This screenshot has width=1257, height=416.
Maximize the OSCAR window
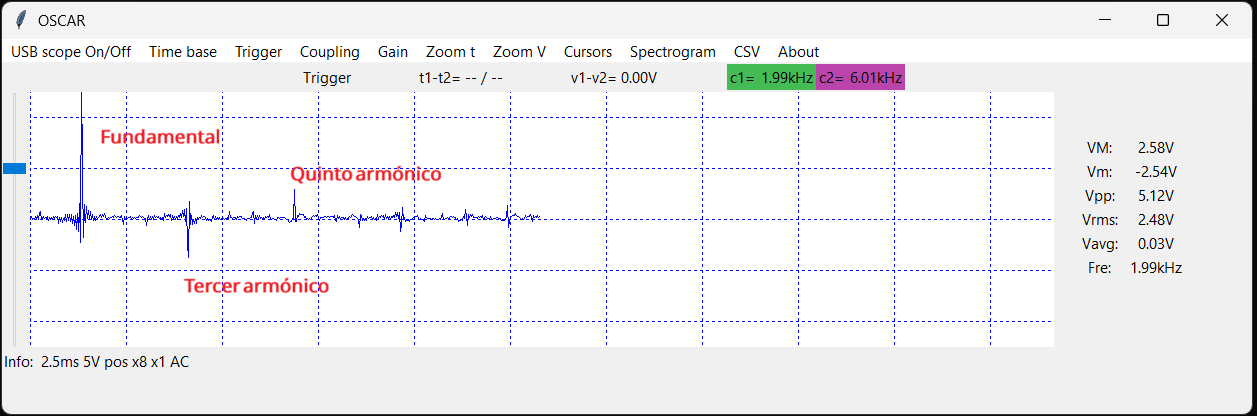1163,20
